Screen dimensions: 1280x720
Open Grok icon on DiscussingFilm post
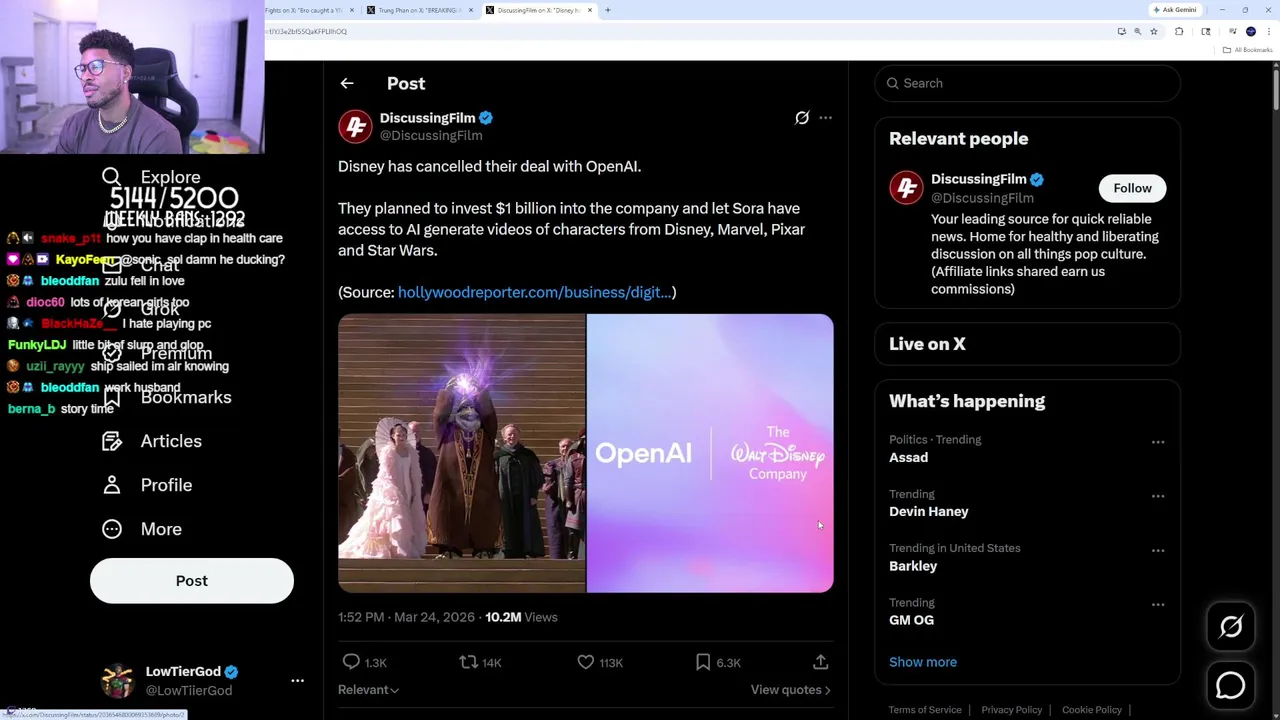point(802,118)
